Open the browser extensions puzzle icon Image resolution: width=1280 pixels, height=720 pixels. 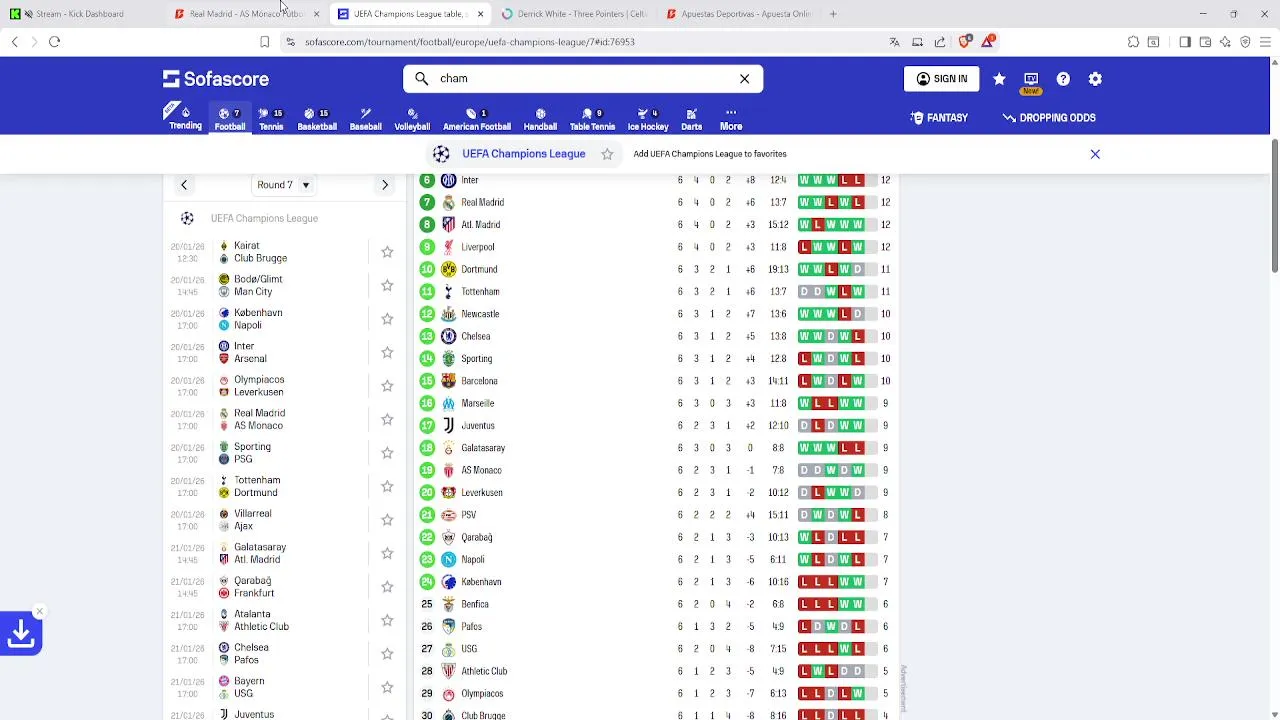[x=1133, y=42]
